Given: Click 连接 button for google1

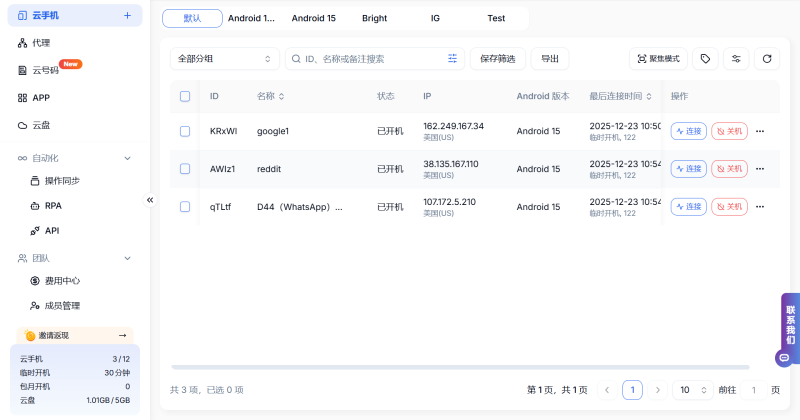Looking at the screenshot, I should [688, 131].
